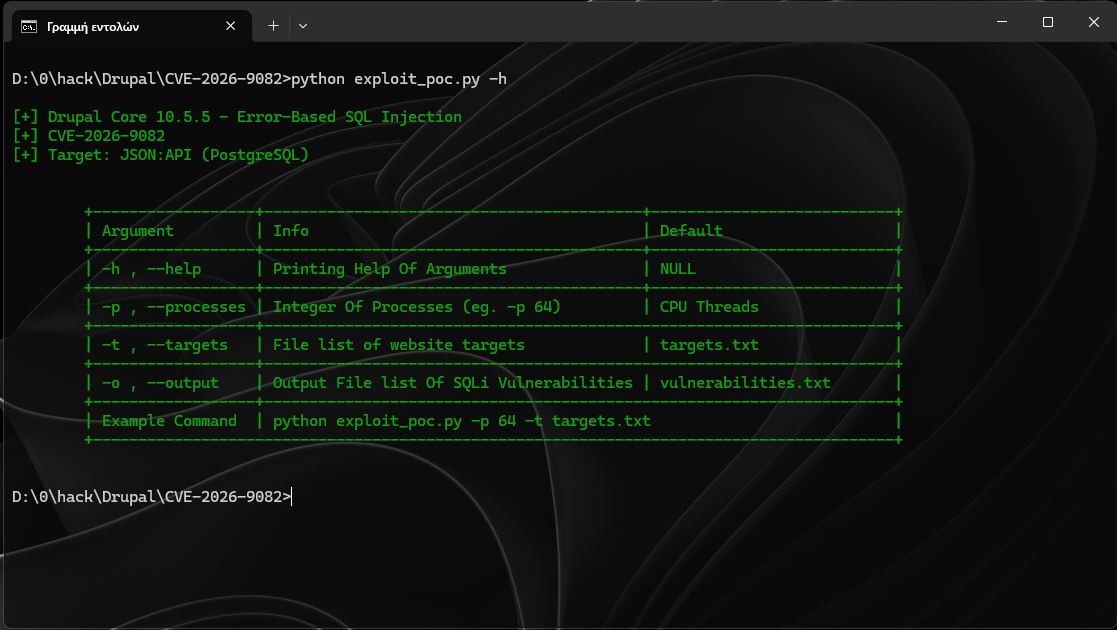Click 'python exploit_poc.py -p 64 -t targets.txt' text
1117x630 pixels.
pyautogui.click(x=462, y=421)
